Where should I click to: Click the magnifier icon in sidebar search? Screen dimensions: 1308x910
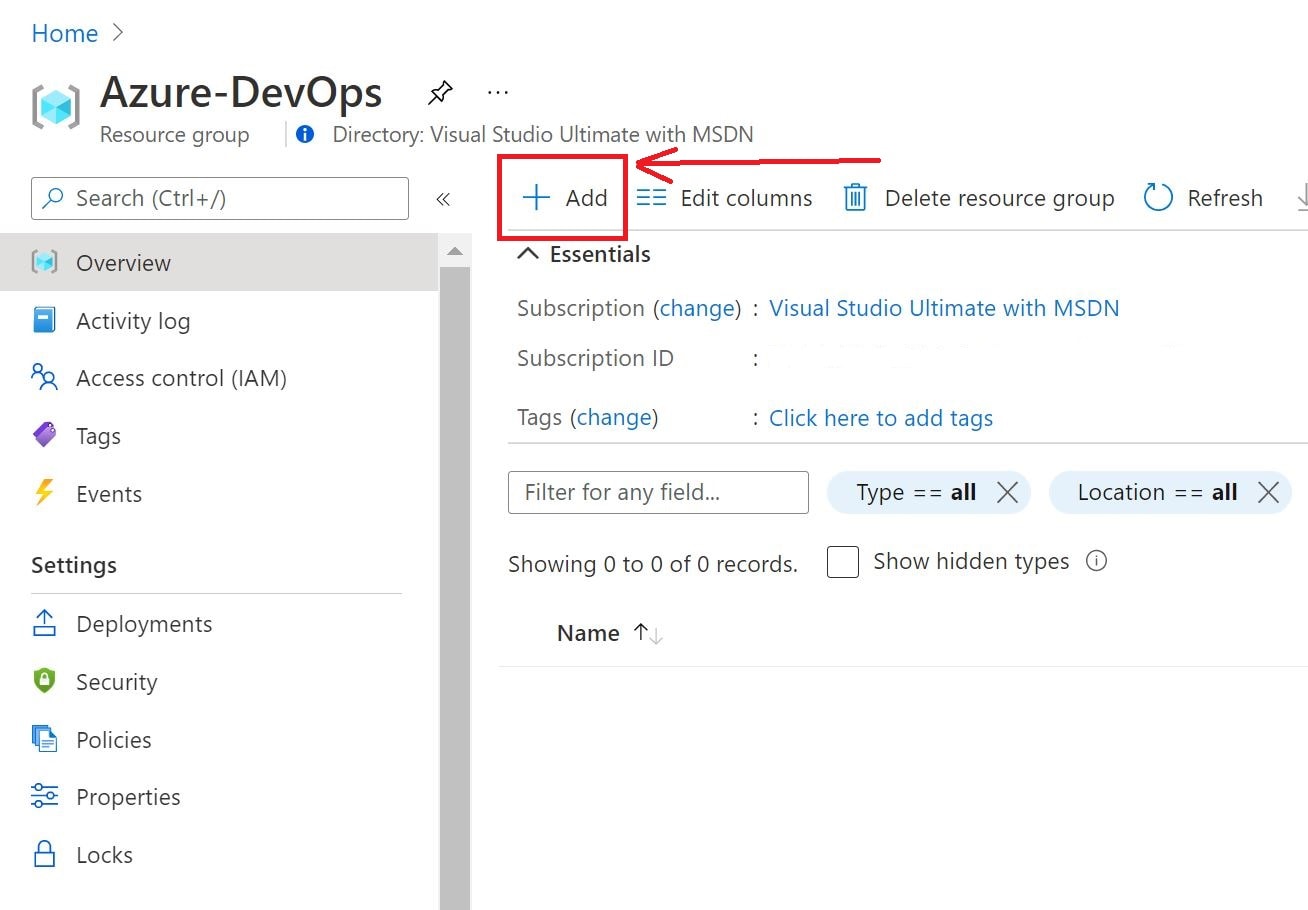[x=55, y=198]
